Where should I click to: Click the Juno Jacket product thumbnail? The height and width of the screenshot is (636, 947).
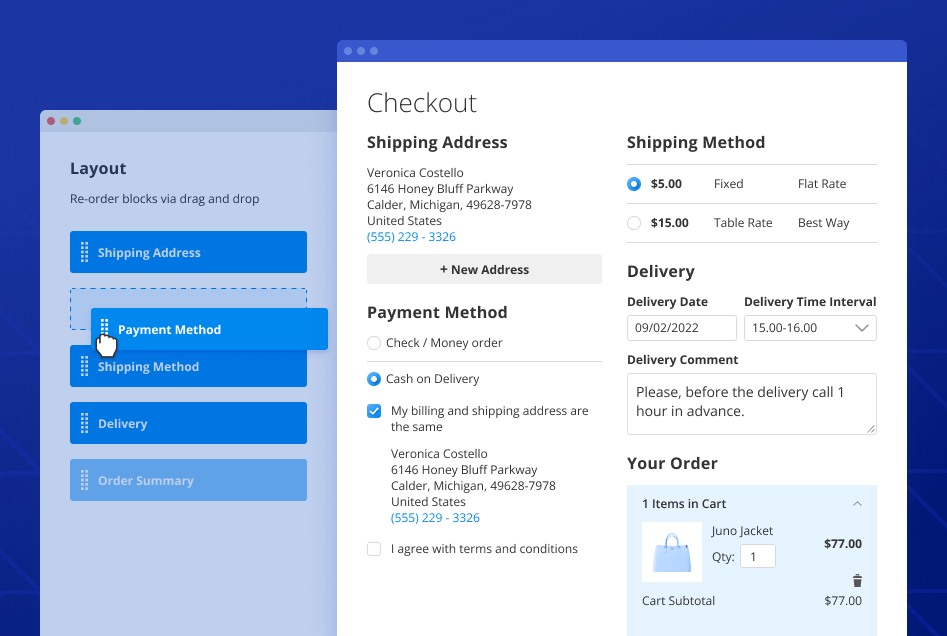(671, 552)
